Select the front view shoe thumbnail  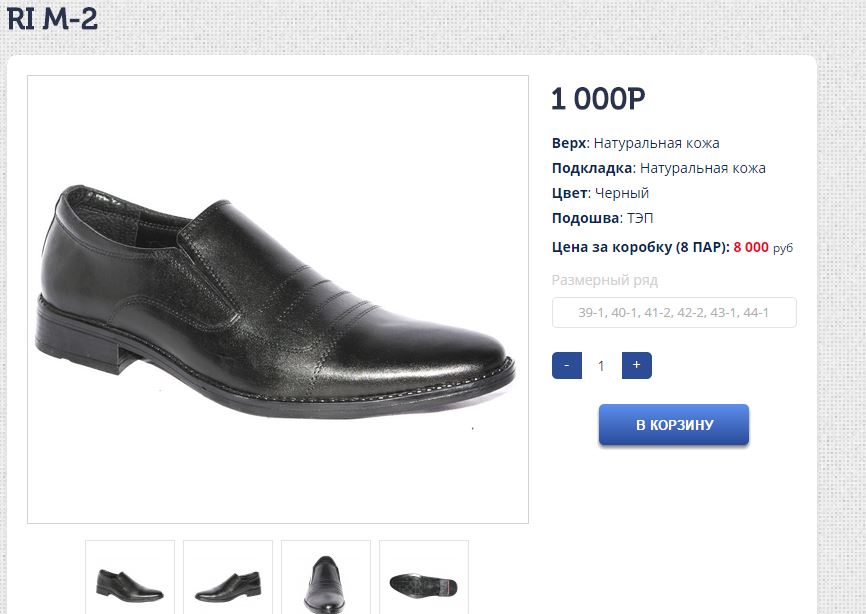pyautogui.click(x=326, y=581)
